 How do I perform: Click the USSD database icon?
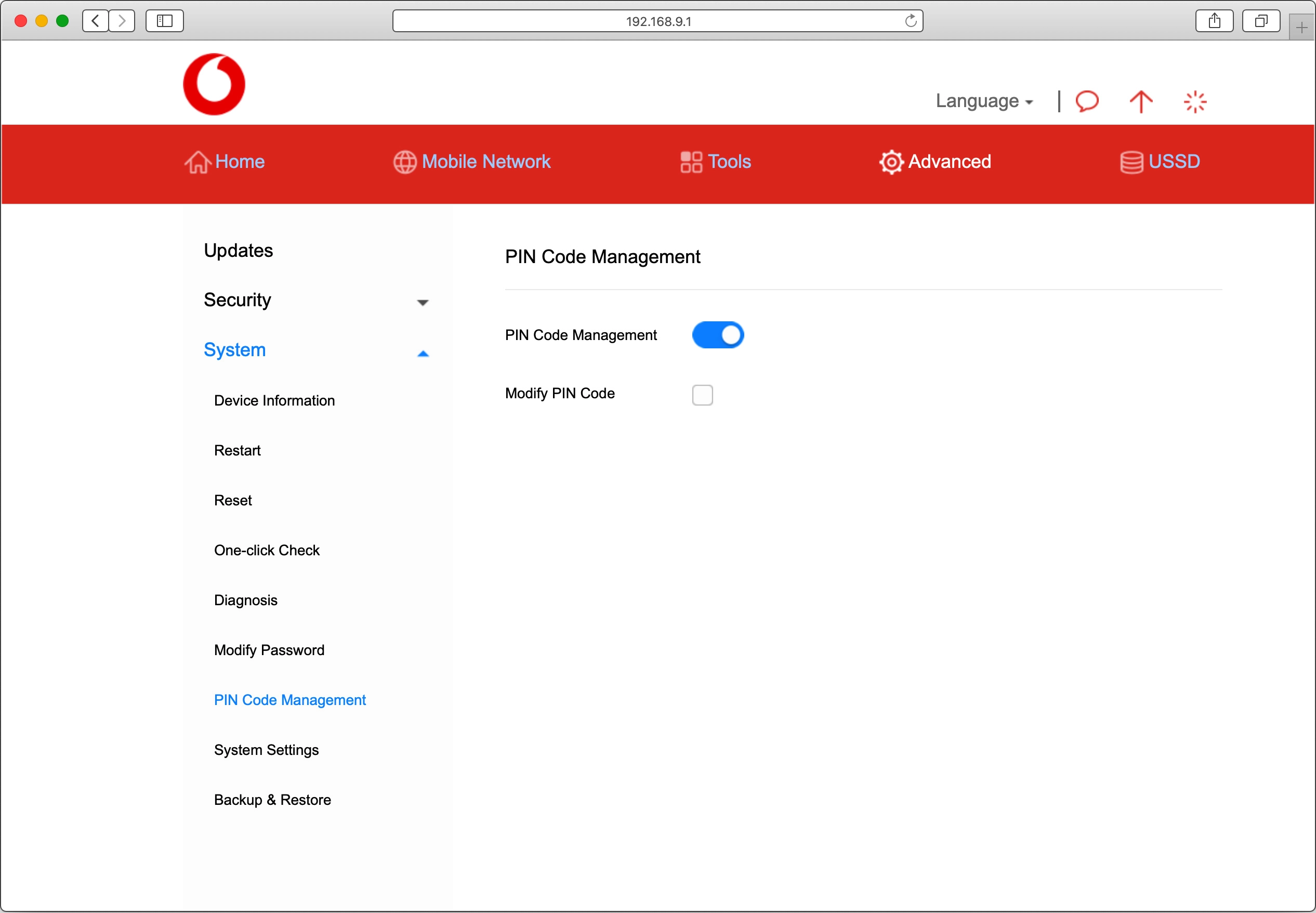point(1131,162)
